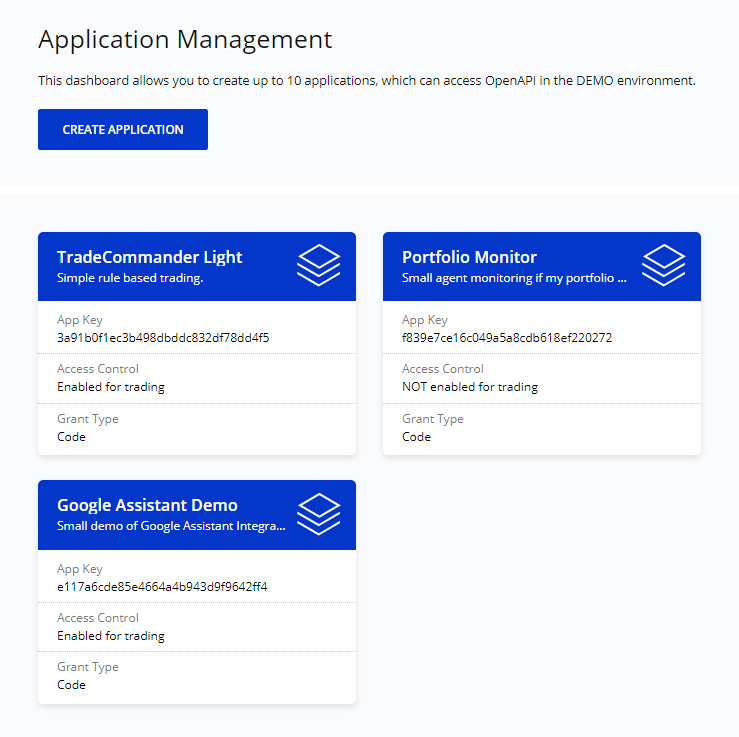This screenshot has height=737, width=739.
Task: Click Grant Type Code value in Google Assistant Demo
Action: pyautogui.click(x=71, y=685)
